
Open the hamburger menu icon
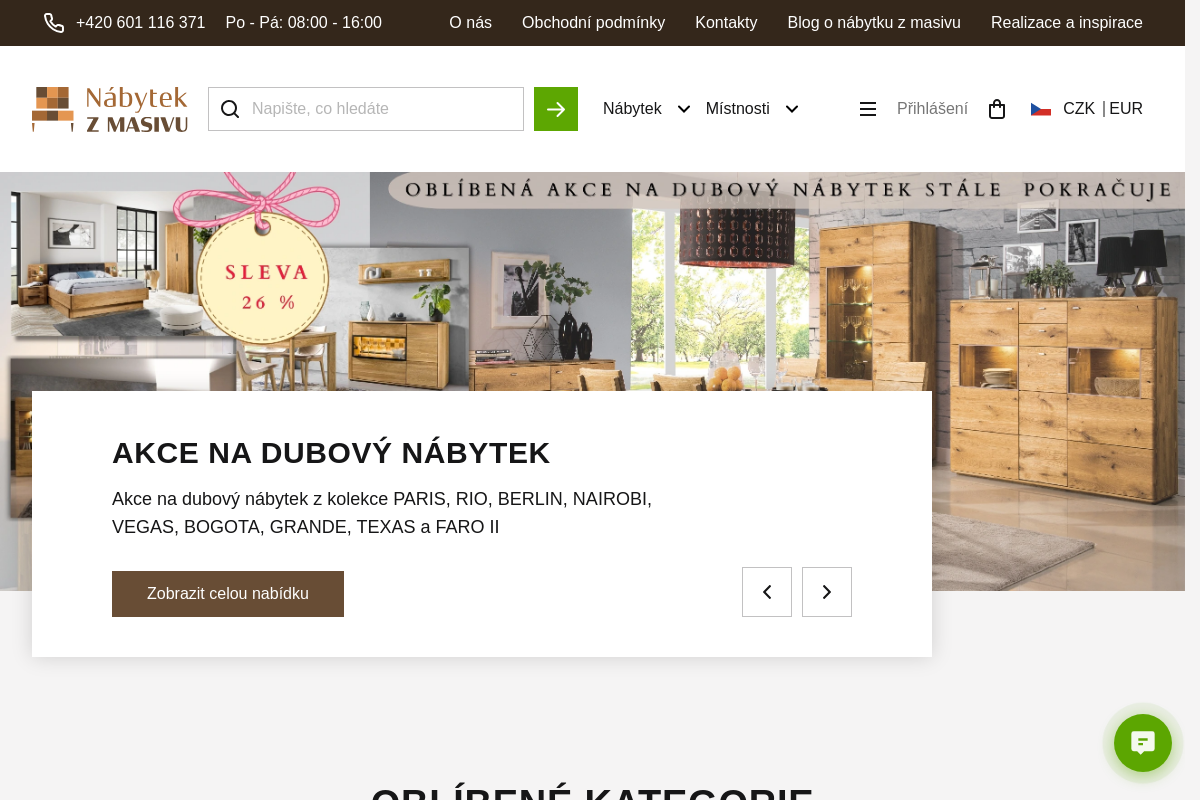pyautogui.click(x=868, y=109)
